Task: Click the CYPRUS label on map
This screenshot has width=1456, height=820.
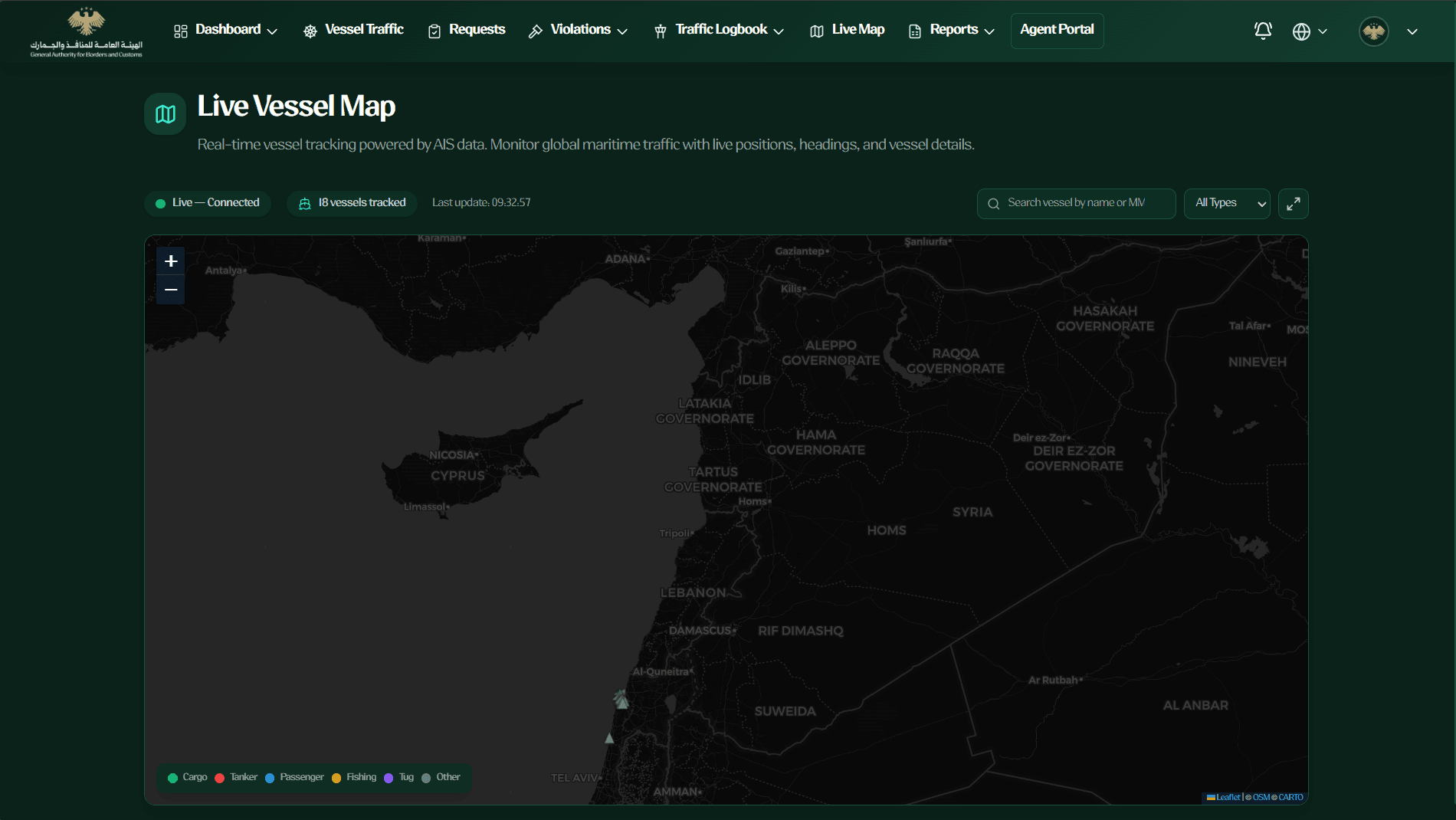Action: 457,476
